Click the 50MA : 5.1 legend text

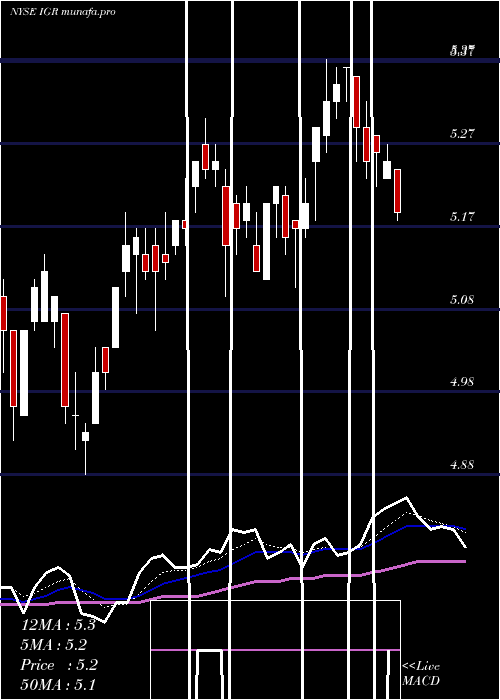(x=58, y=685)
